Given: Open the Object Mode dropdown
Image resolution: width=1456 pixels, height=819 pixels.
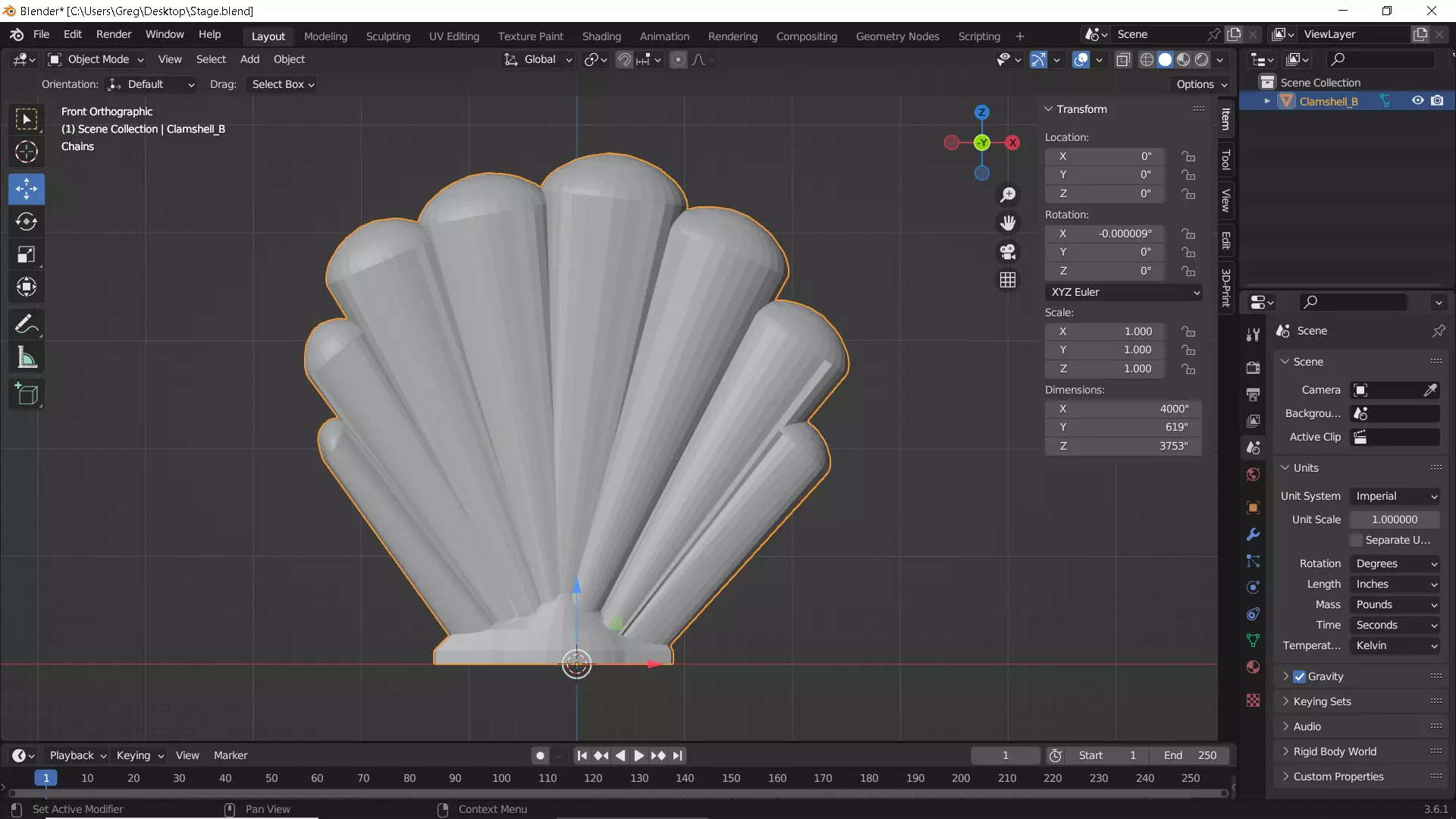Looking at the screenshot, I should 96,59.
